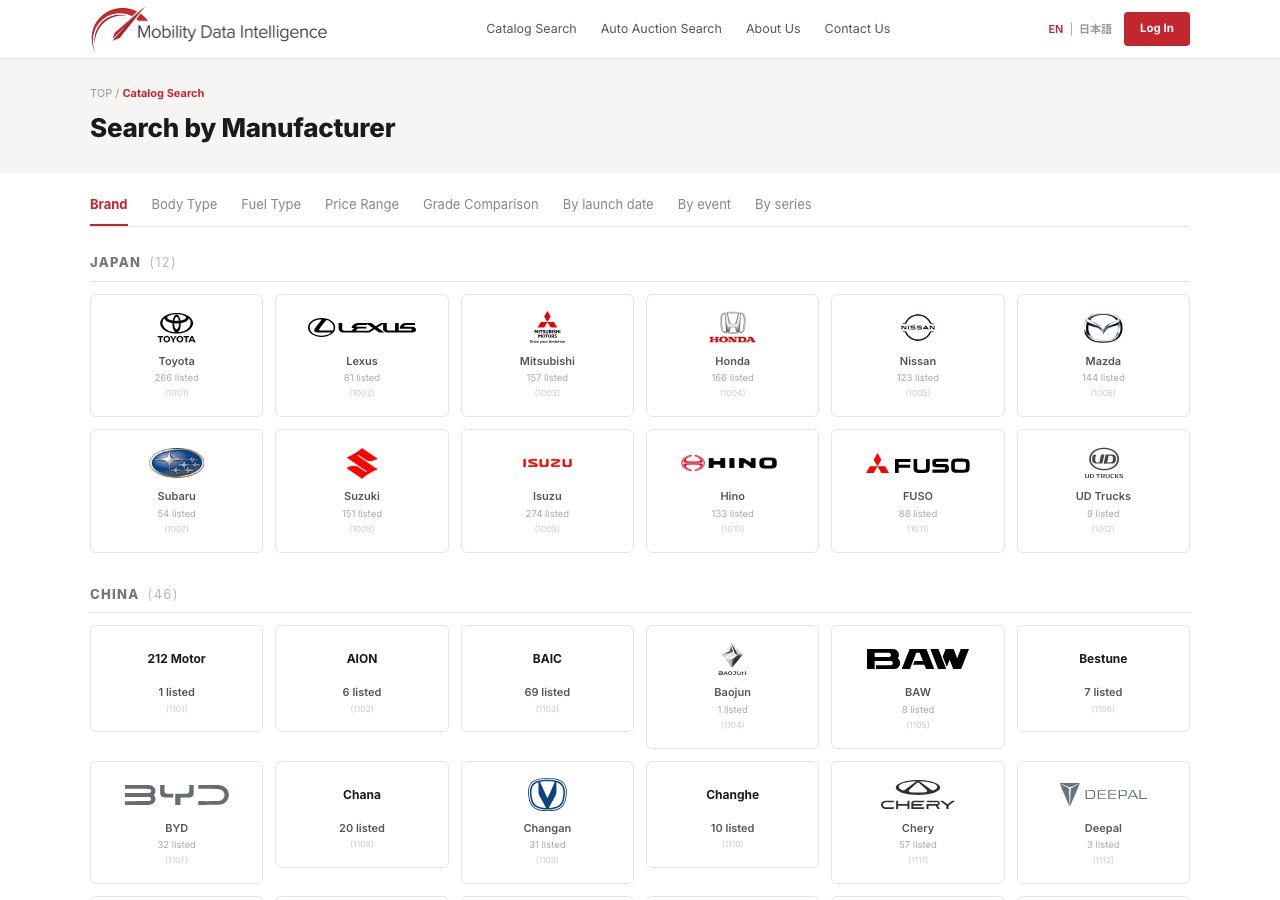The image size is (1280, 900).
Task: Click the red Log In button
Action: [x=1157, y=29]
